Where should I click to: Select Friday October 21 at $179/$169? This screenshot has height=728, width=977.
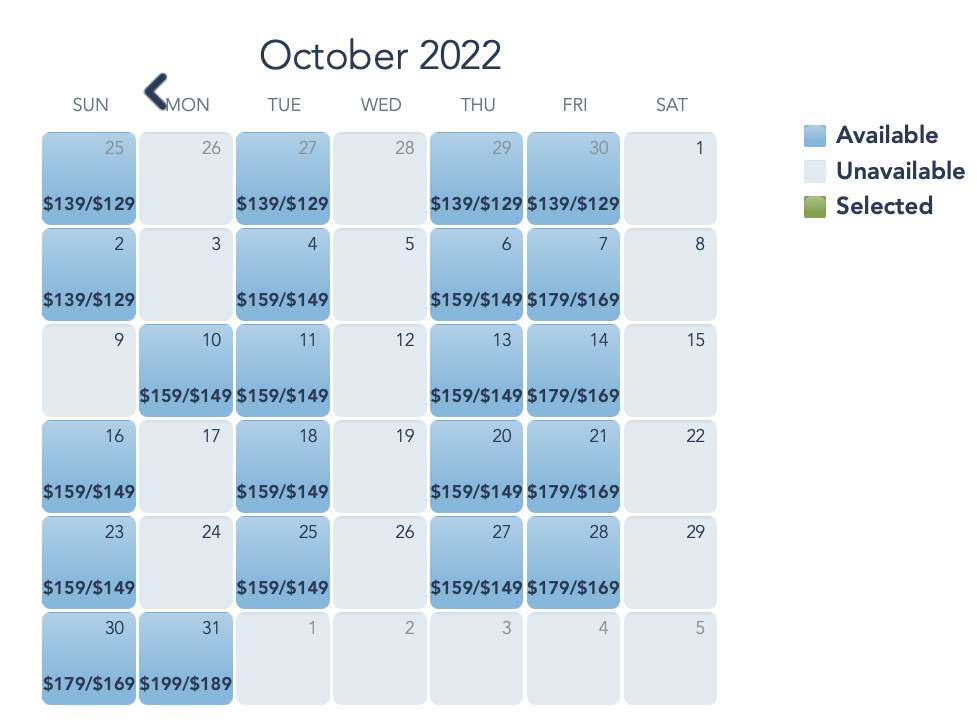point(574,466)
